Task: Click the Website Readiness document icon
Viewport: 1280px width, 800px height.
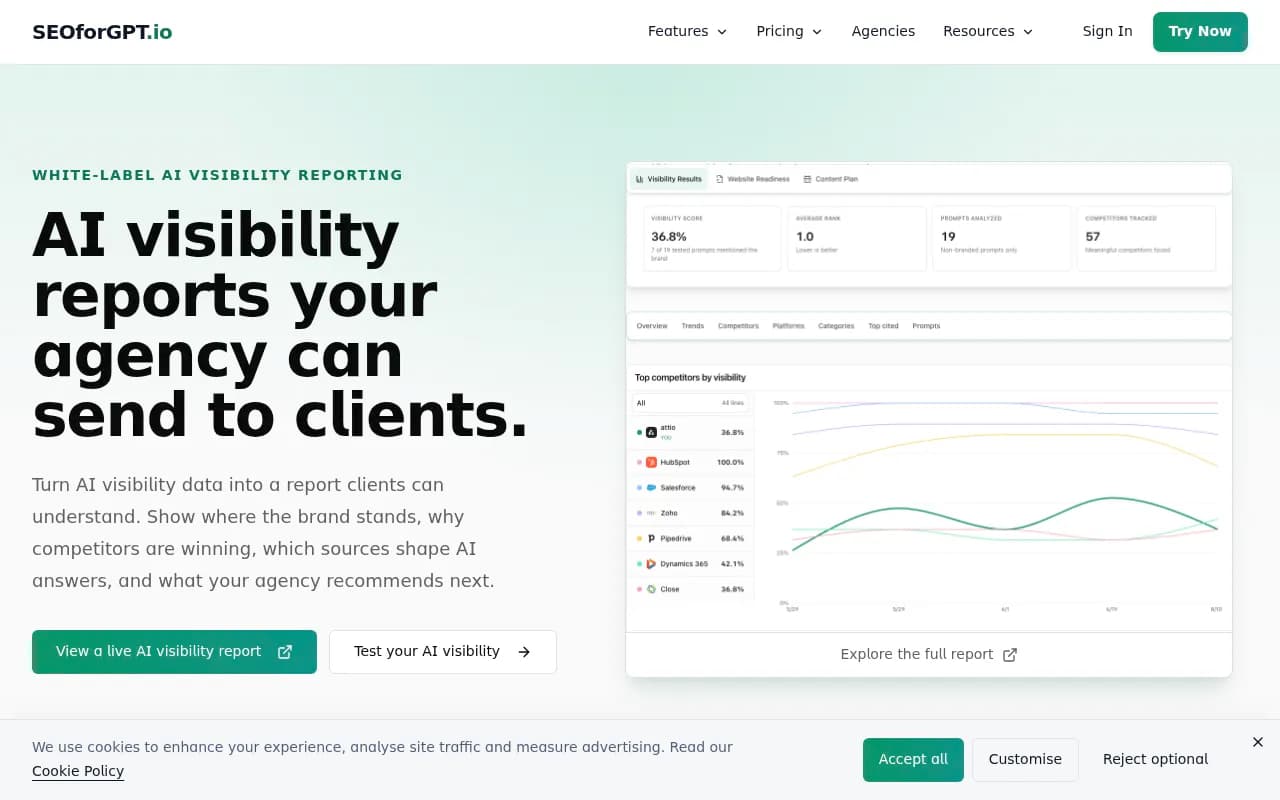Action: coord(720,179)
